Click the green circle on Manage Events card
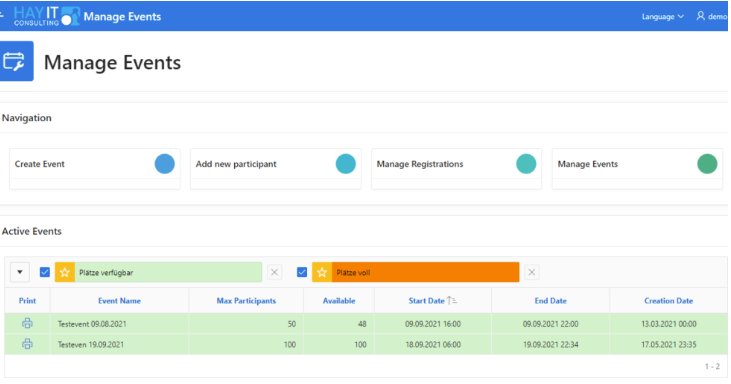The image size is (731, 384). click(x=707, y=164)
